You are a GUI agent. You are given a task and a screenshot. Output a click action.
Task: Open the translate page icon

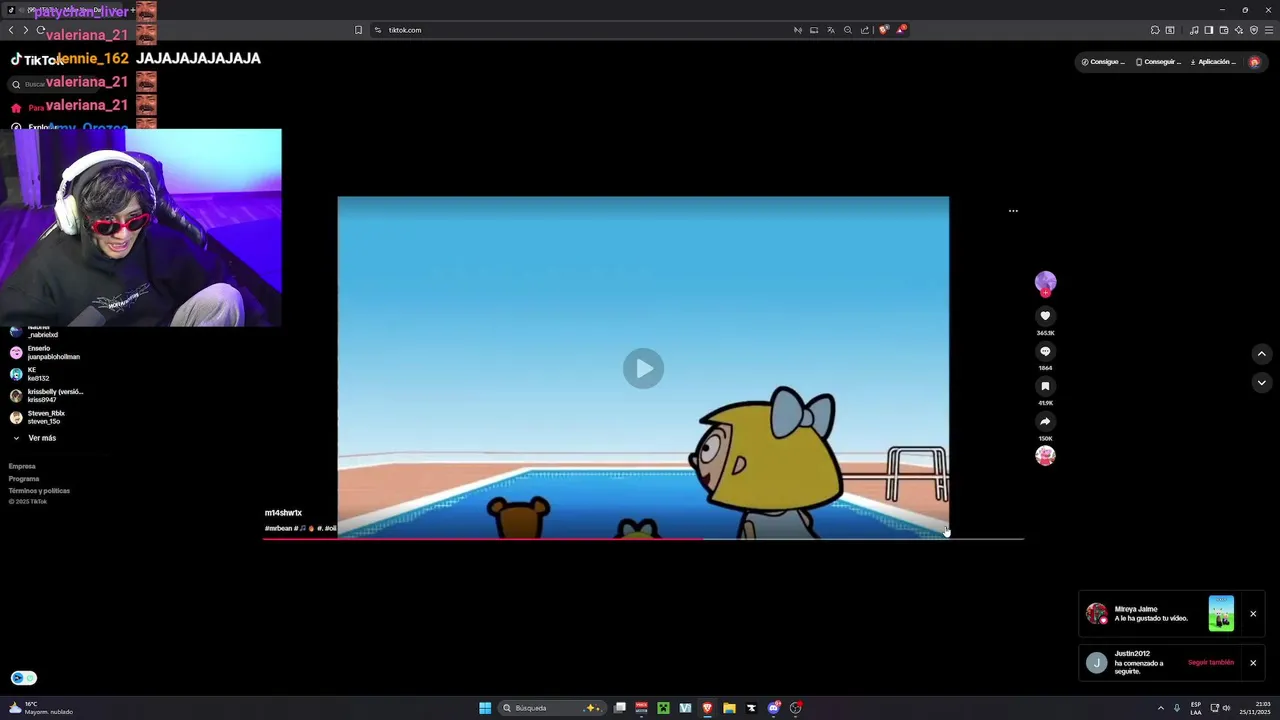pos(830,30)
